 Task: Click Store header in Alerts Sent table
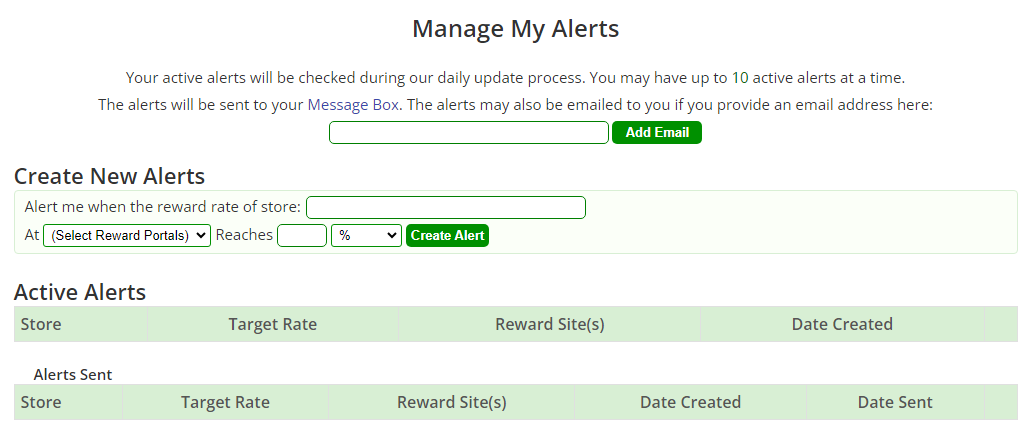(x=41, y=402)
